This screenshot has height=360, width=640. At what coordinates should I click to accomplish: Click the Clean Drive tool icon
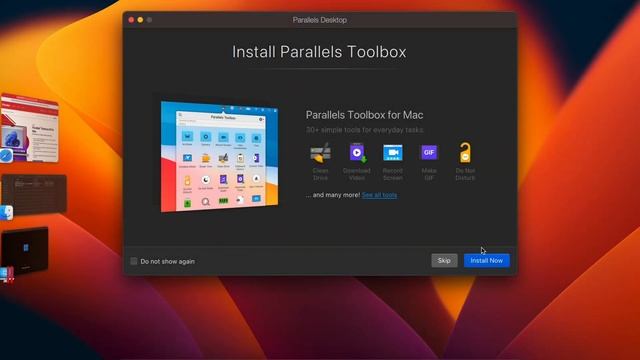(320, 153)
